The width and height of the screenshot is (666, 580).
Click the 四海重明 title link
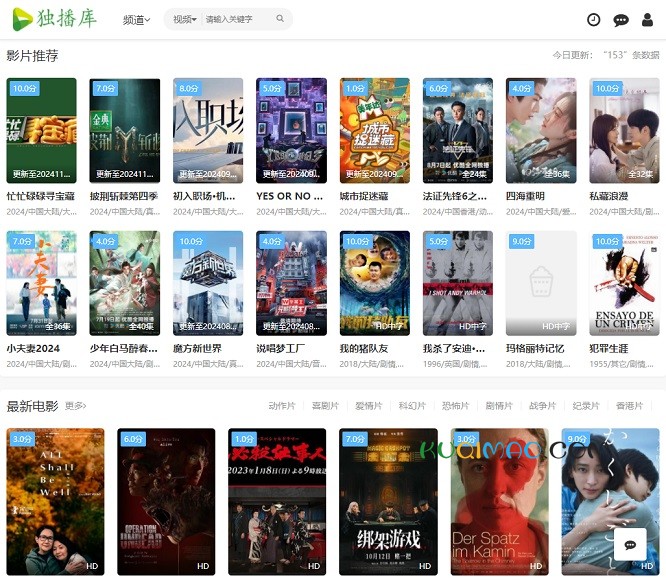[525, 196]
